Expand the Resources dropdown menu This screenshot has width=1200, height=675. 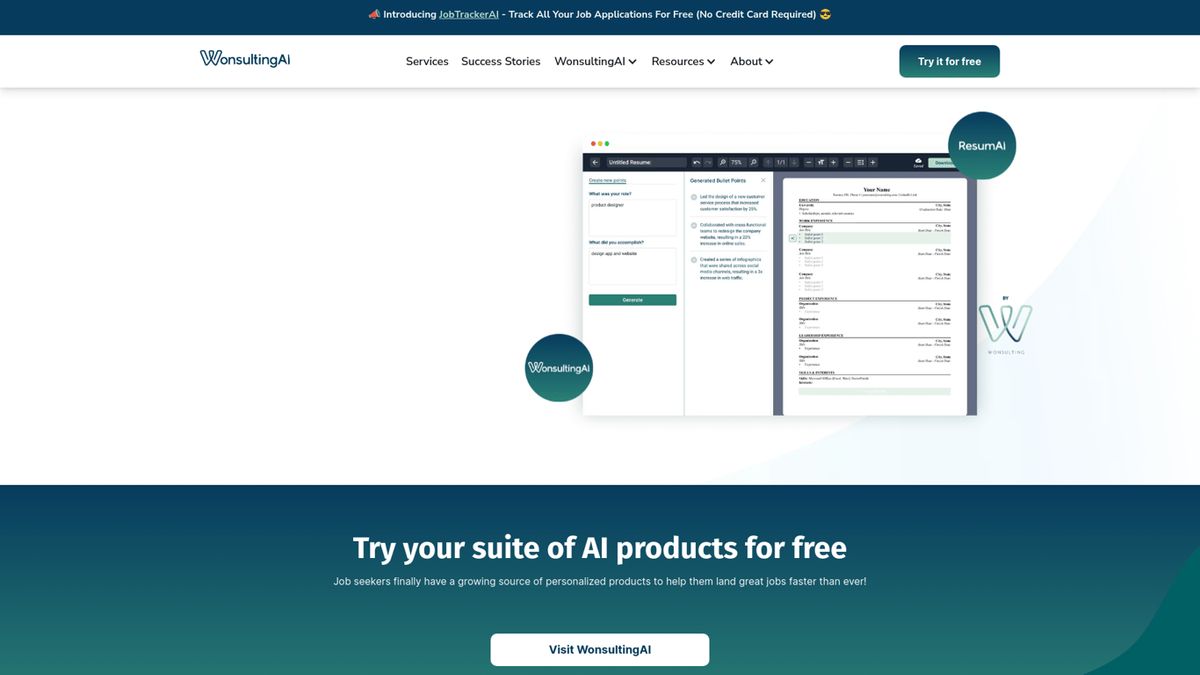pyautogui.click(x=683, y=61)
